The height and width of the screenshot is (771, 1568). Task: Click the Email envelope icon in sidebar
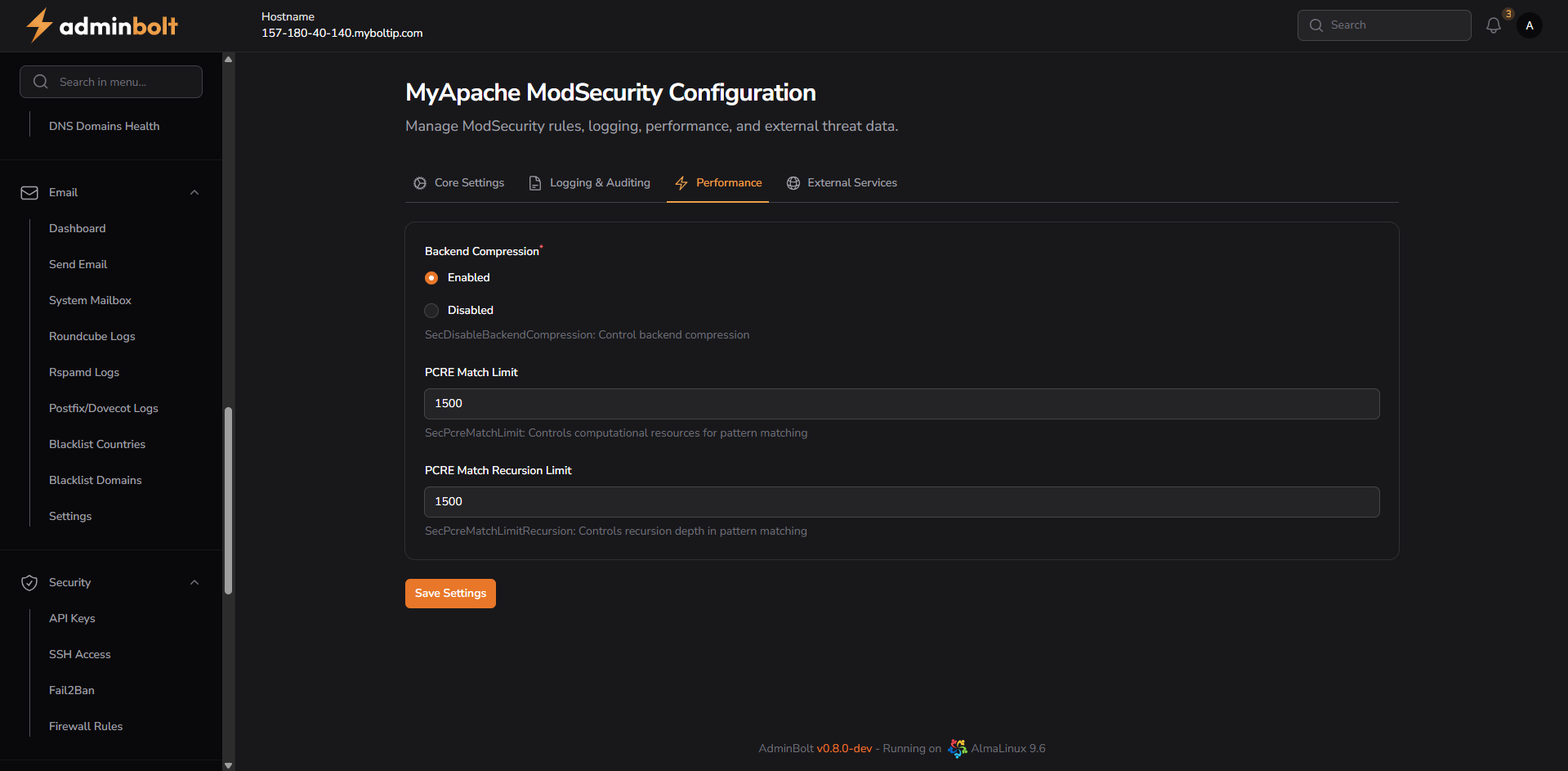click(29, 193)
